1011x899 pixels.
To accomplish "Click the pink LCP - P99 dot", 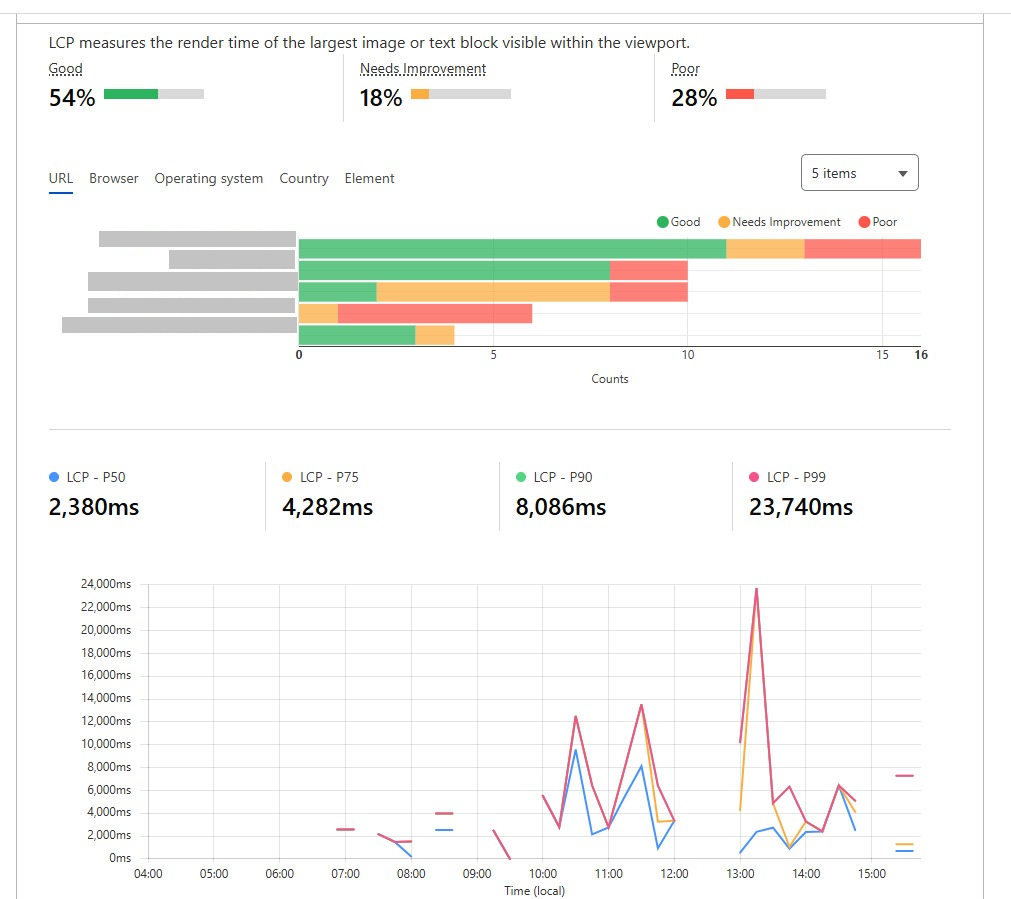I will click(754, 477).
